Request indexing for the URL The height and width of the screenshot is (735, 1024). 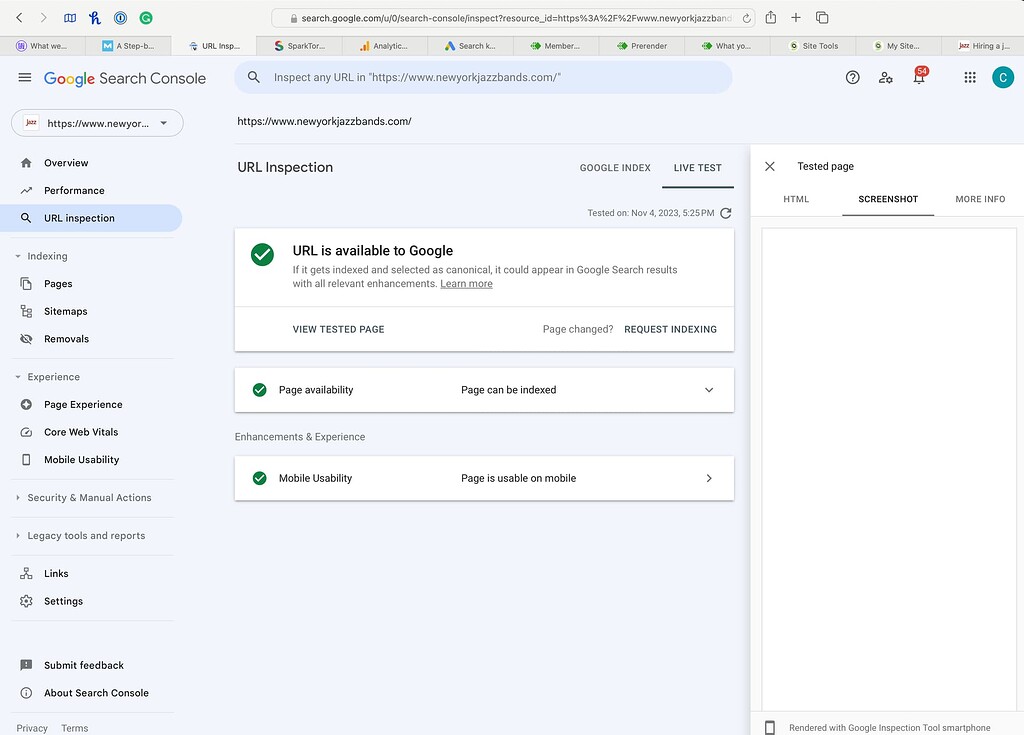point(670,329)
